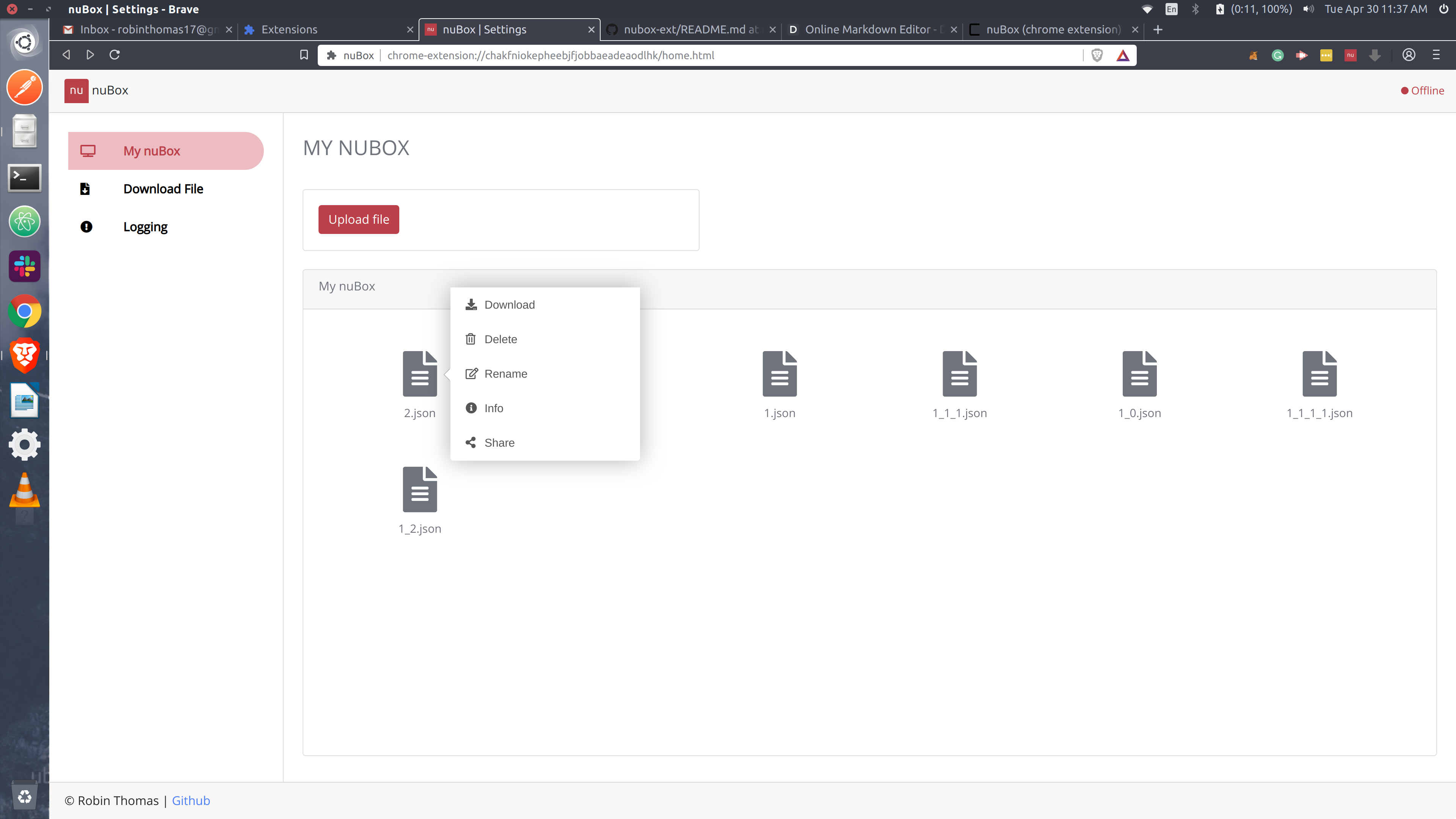This screenshot has height=819, width=1456.
Task: Select the 1_1_1.json file icon
Action: [959, 373]
